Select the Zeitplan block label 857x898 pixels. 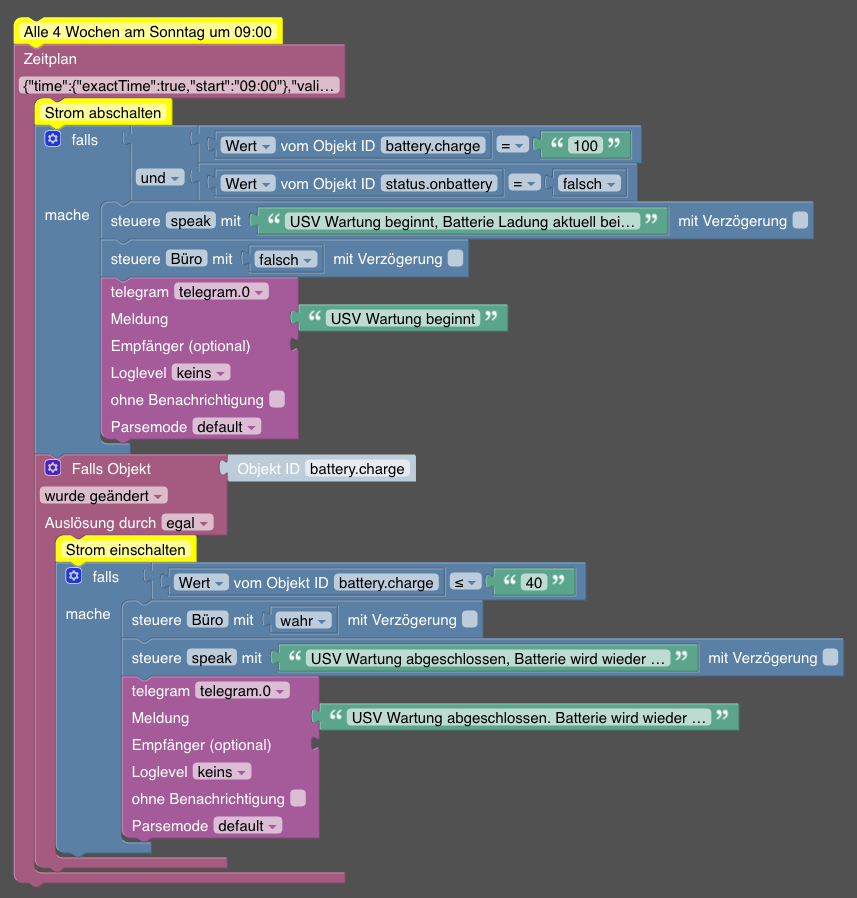click(50, 59)
